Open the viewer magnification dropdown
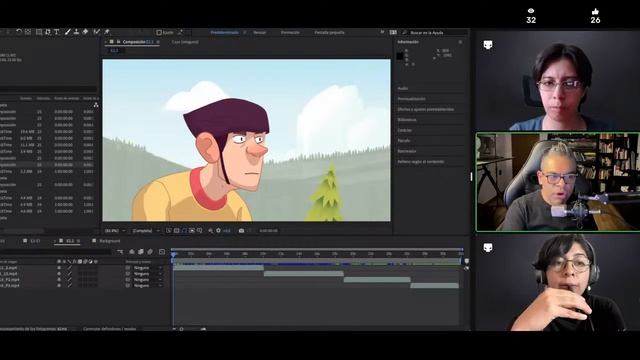 pos(115,231)
